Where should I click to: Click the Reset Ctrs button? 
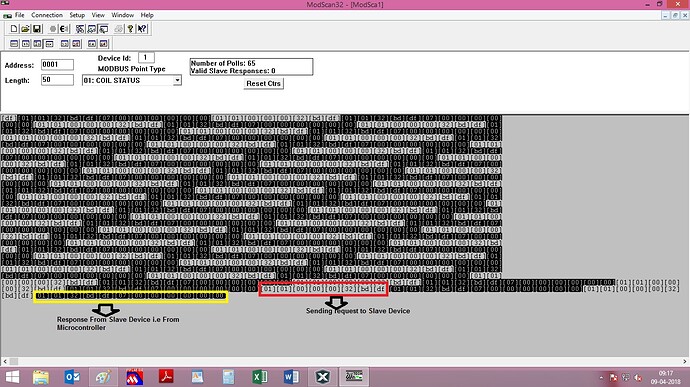(x=263, y=84)
